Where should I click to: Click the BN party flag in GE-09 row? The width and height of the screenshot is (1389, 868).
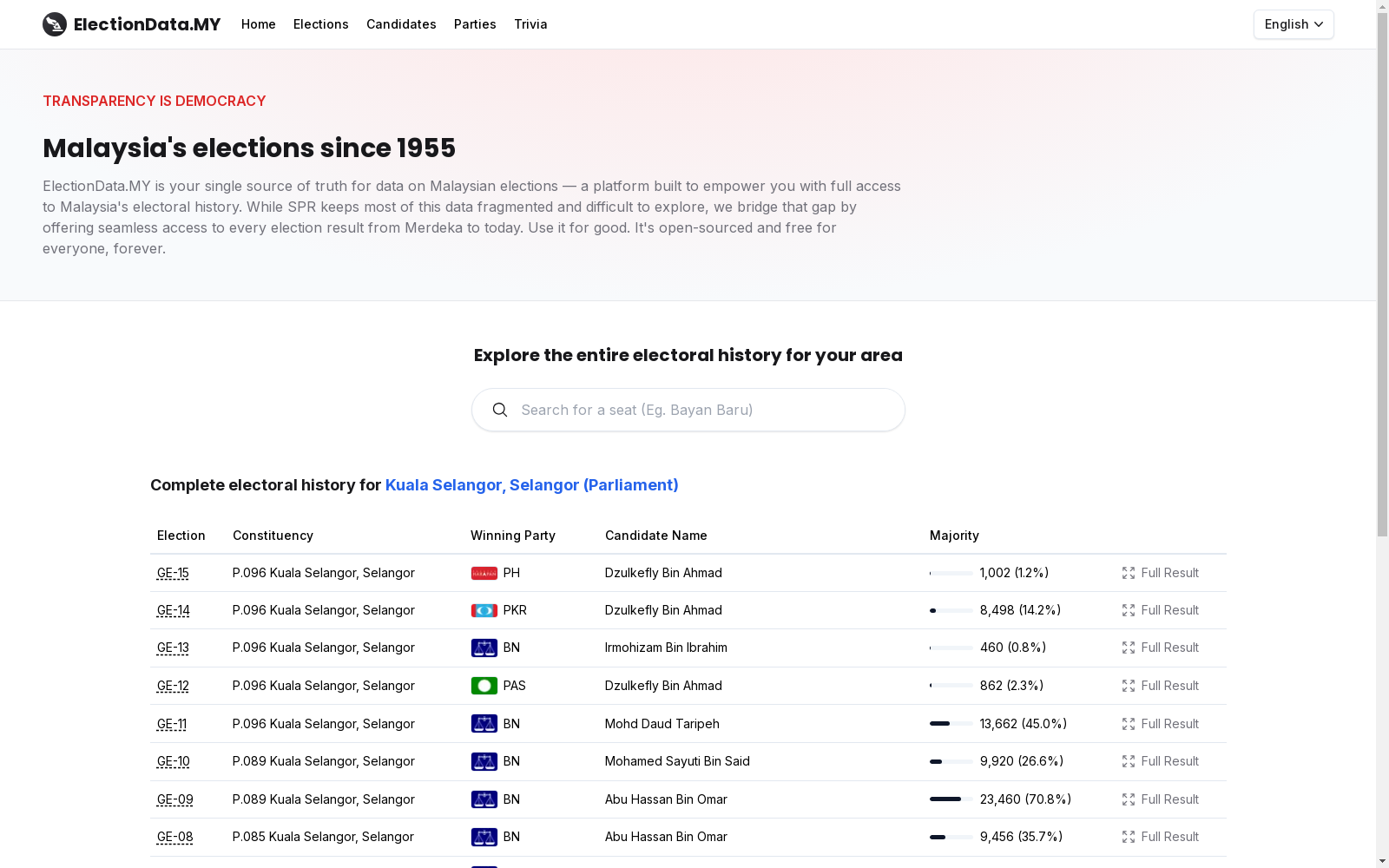(484, 799)
